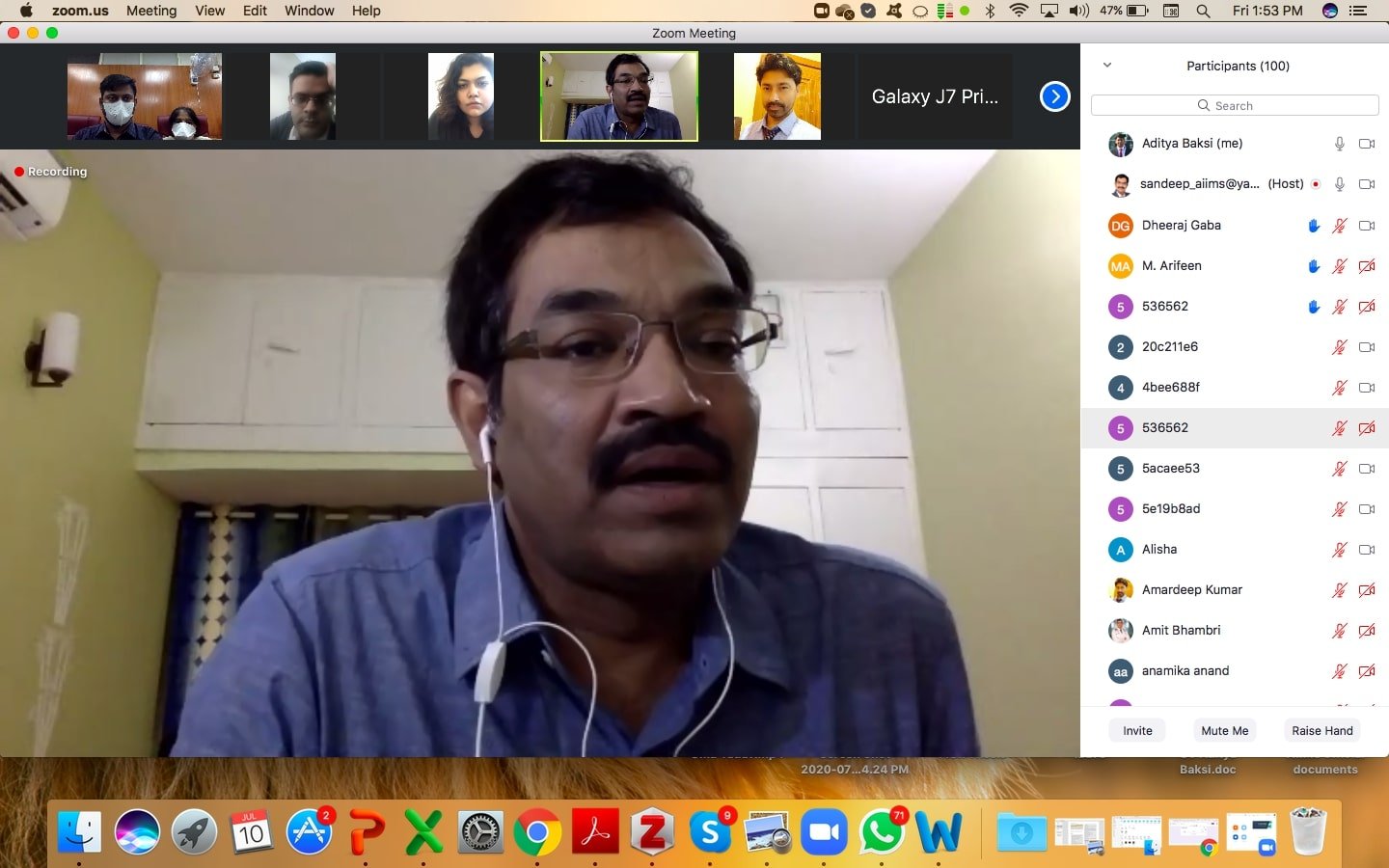Click the Spotlight search icon in menu bar
The image size is (1389, 868).
pyautogui.click(x=1203, y=11)
